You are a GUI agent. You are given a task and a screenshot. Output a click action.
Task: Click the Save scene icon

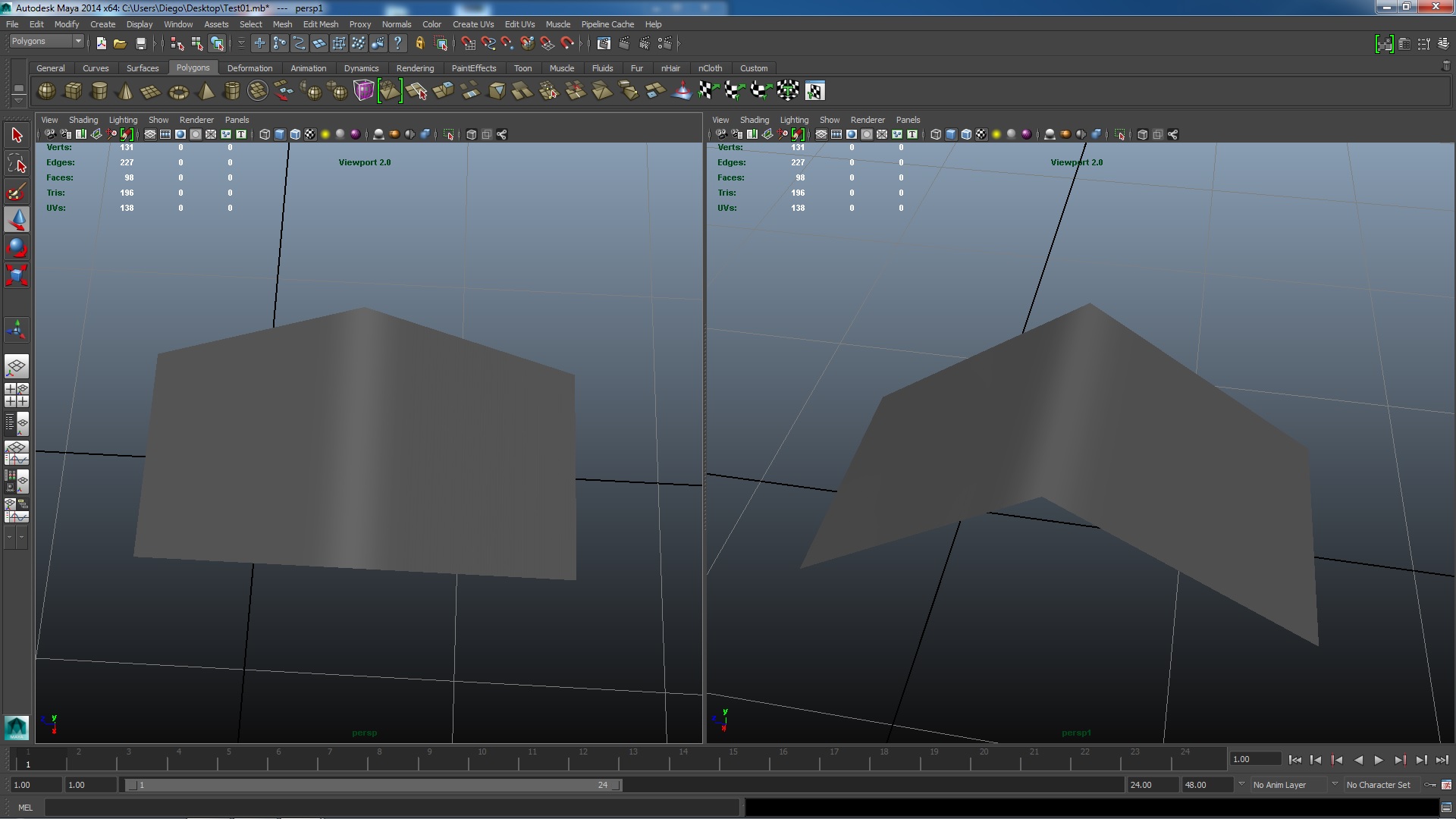point(140,44)
